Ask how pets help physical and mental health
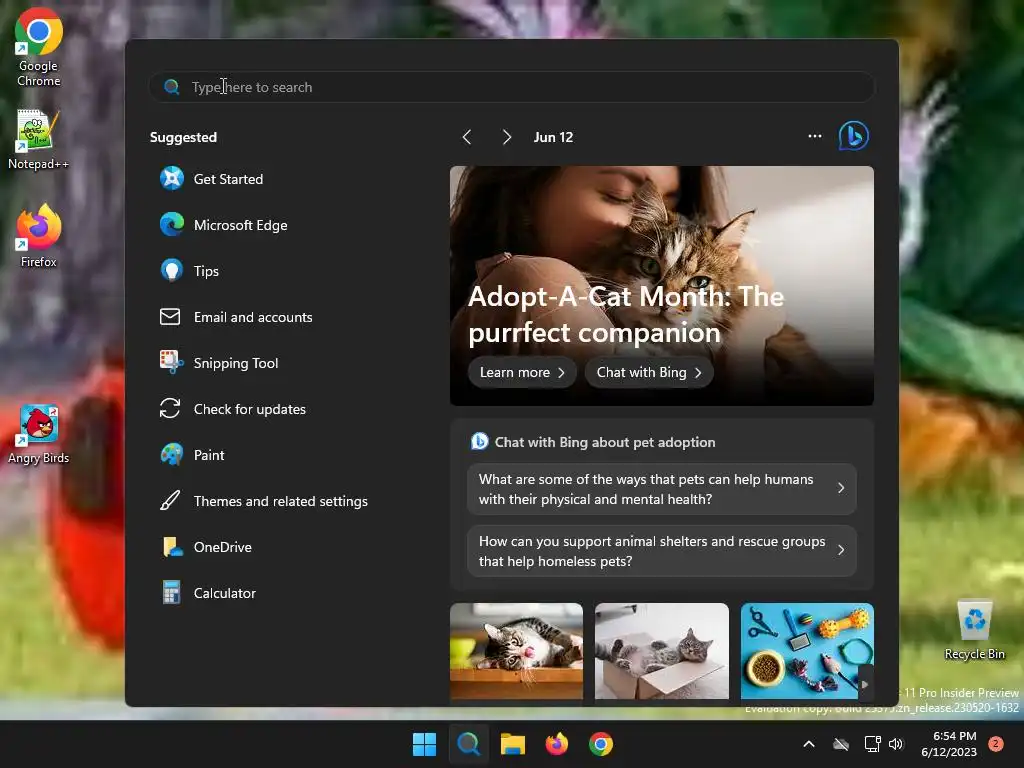 point(662,489)
